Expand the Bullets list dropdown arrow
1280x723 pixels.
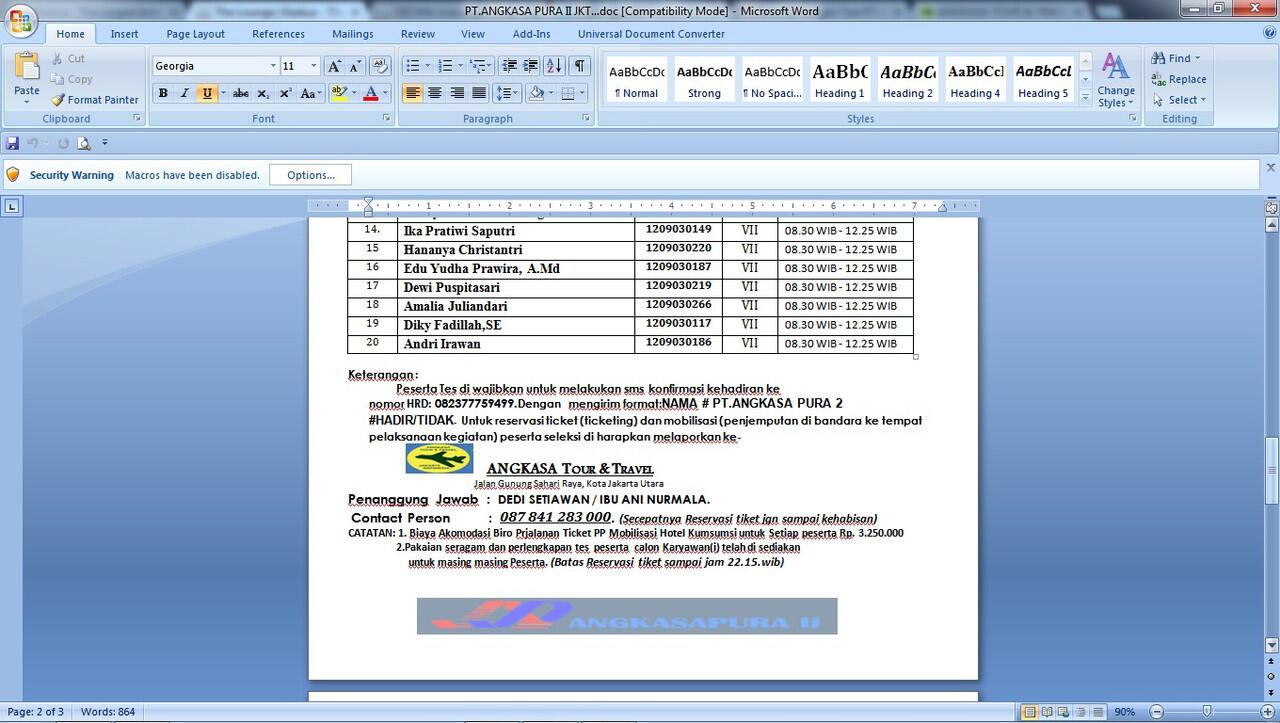tap(428, 66)
